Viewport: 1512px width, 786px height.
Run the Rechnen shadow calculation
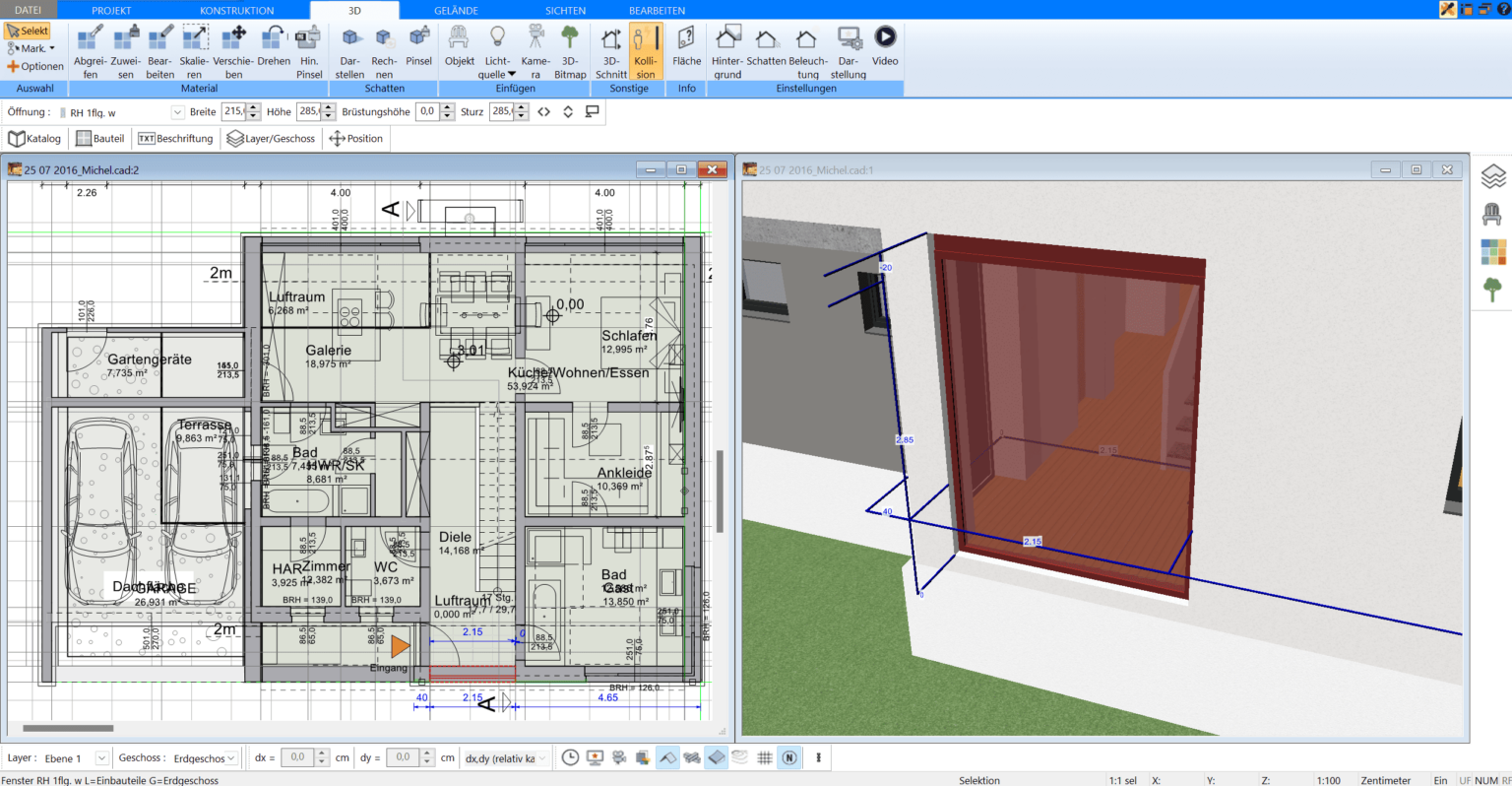point(384,51)
